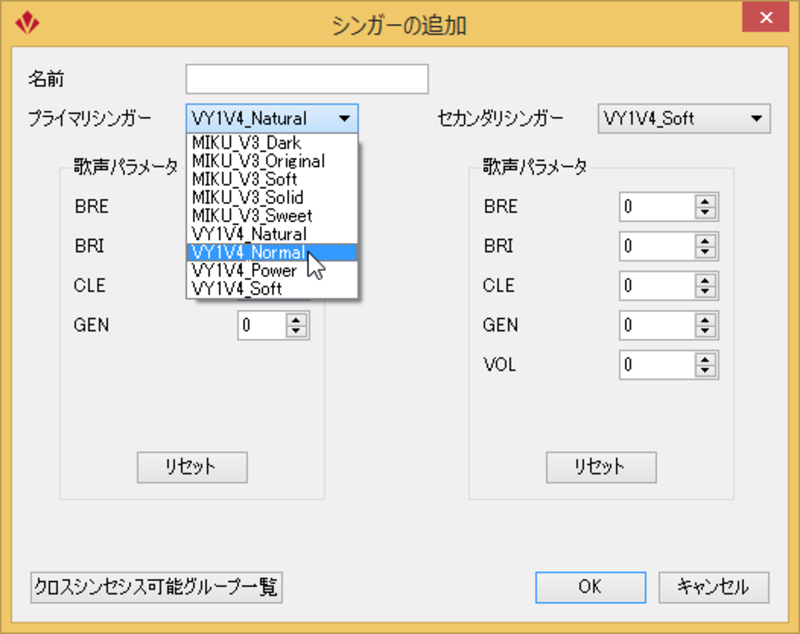Choose the highlighted VY1V4_Normal option
Screen dimensions: 800x634
pyautogui.click(x=248, y=252)
